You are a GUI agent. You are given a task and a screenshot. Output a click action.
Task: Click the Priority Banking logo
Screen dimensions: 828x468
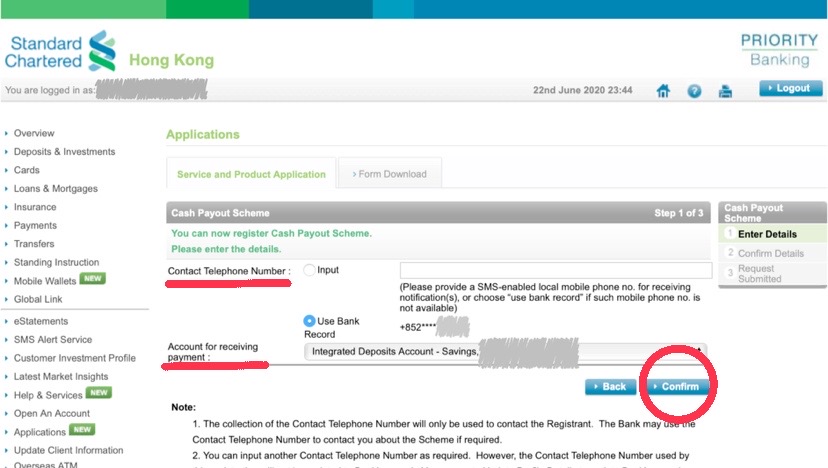coord(779,51)
